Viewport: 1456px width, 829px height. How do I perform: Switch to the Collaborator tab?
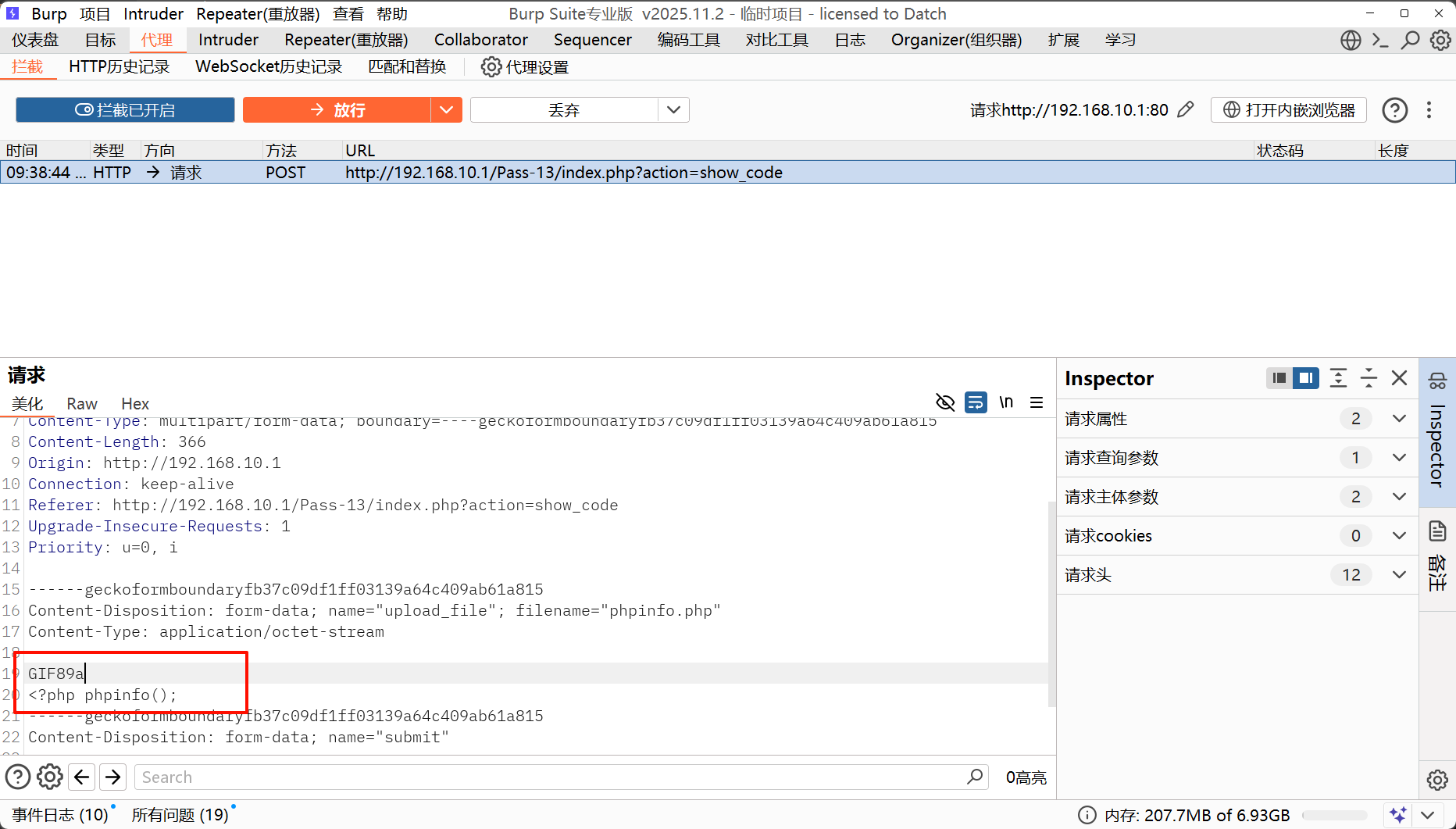pos(481,40)
